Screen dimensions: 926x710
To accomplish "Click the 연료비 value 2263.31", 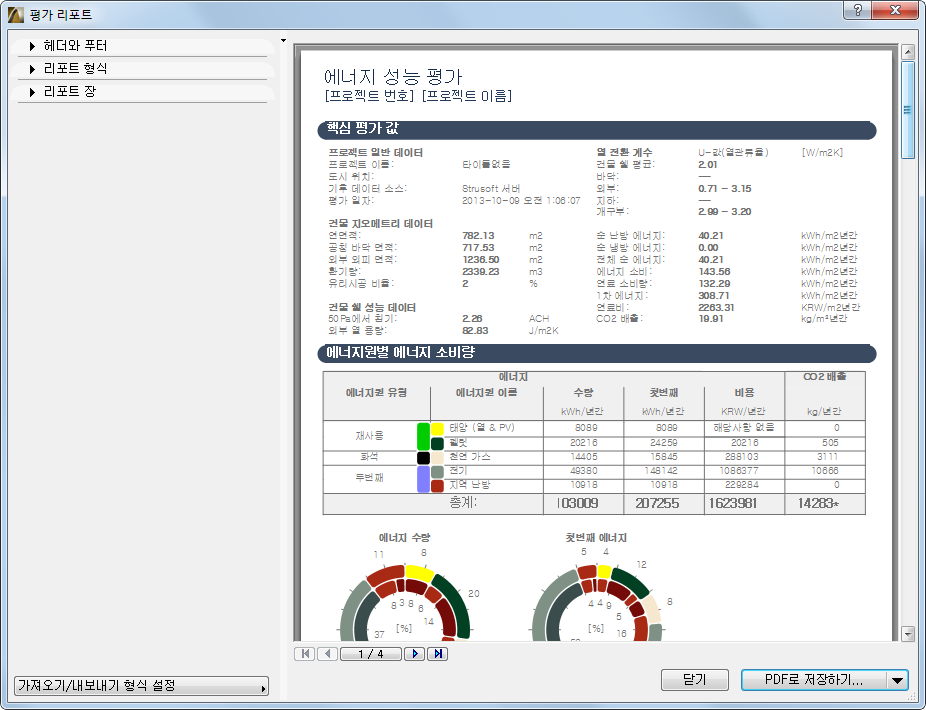I will pos(716,307).
